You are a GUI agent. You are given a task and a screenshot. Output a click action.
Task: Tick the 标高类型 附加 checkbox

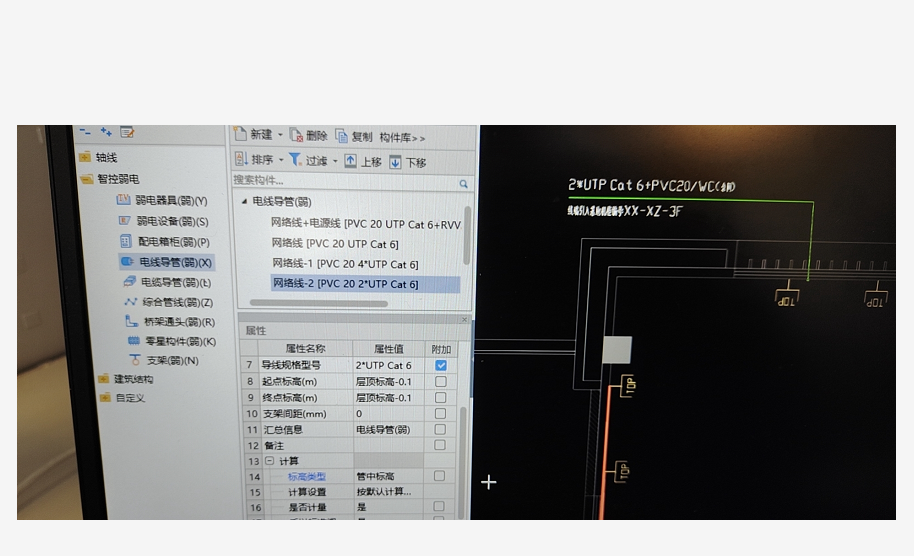click(440, 476)
